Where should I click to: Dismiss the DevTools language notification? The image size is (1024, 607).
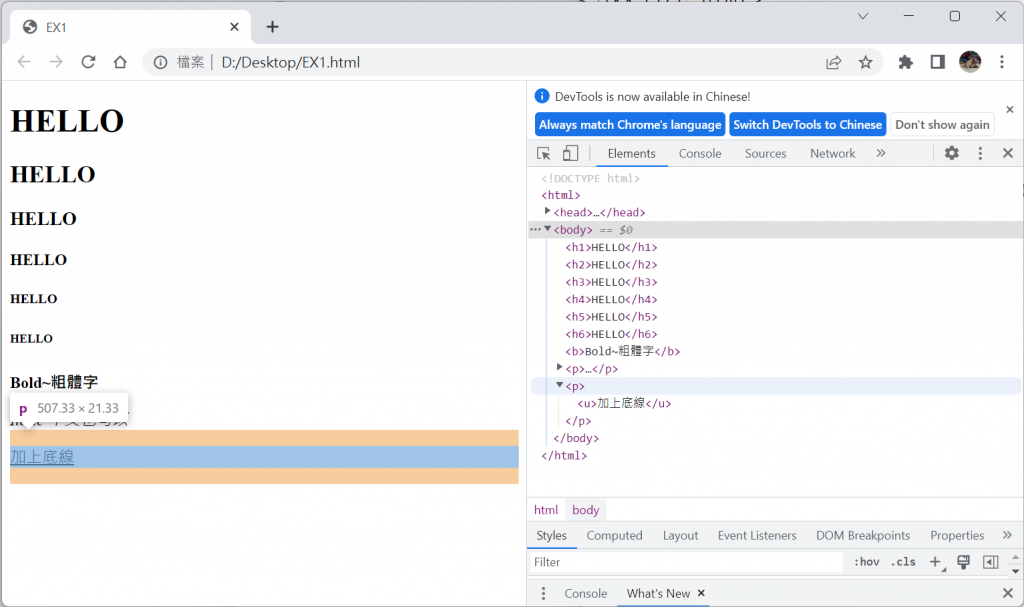click(1010, 109)
